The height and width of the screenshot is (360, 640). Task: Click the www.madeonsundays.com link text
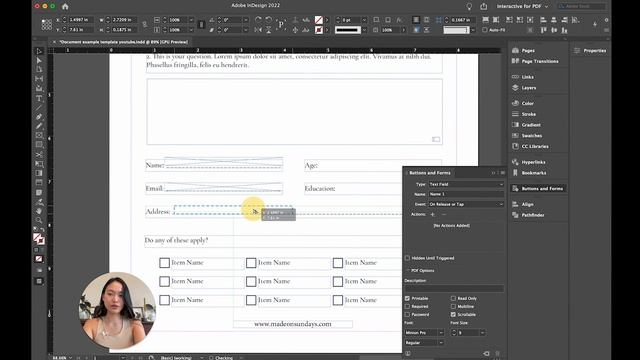tap(293, 324)
